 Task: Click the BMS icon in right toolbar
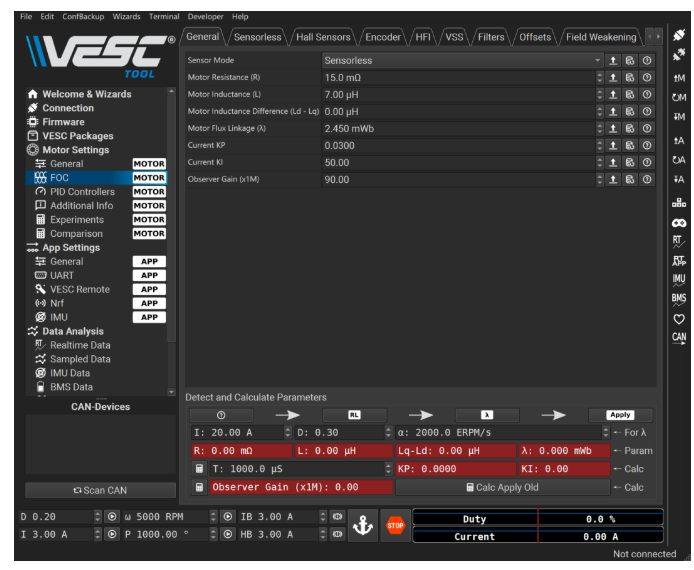click(679, 299)
